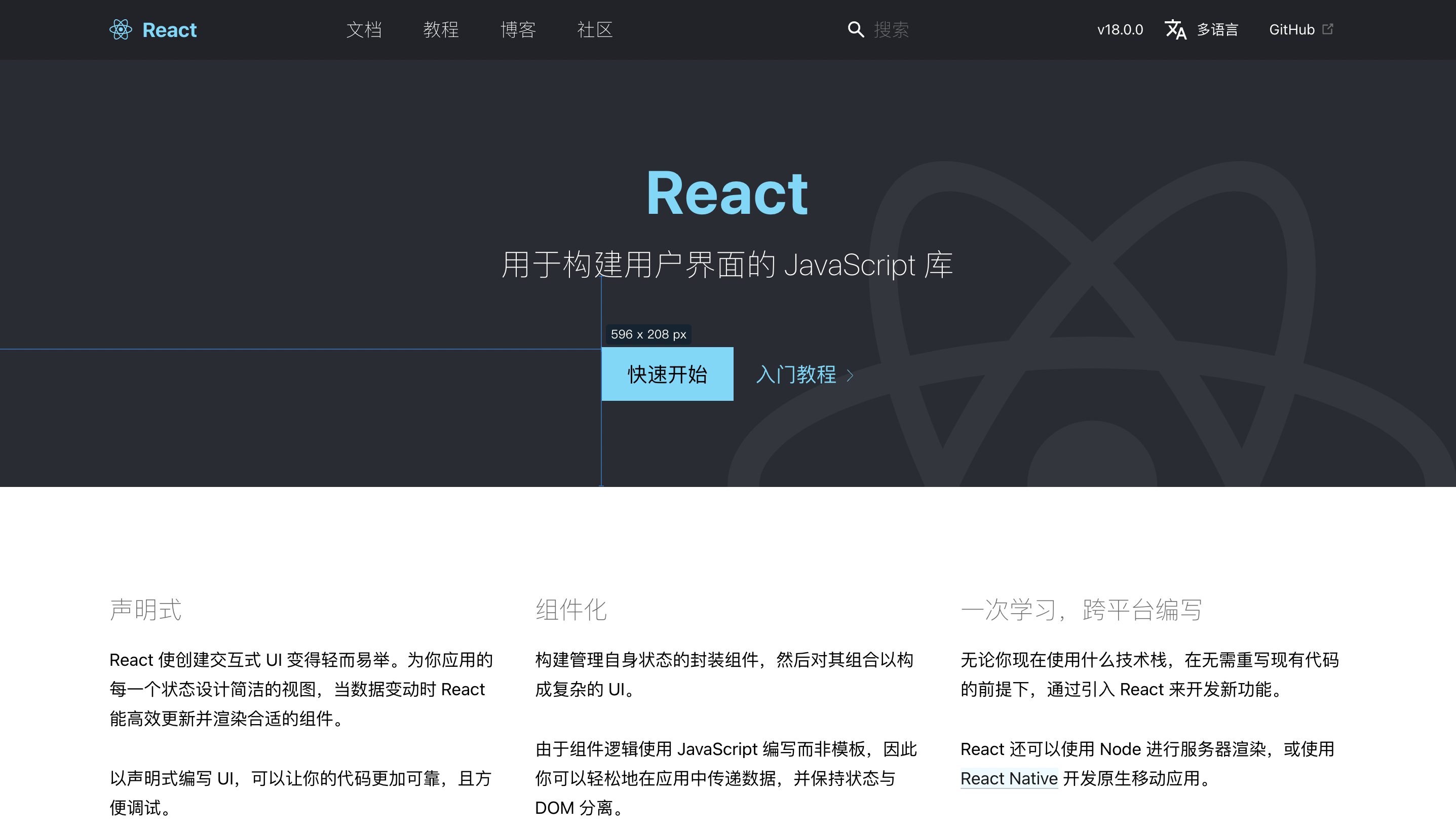Image resolution: width=1456 pixels, height=830 pixels.
Task: Open the 文档 nav item
Action: click(364, 29)
